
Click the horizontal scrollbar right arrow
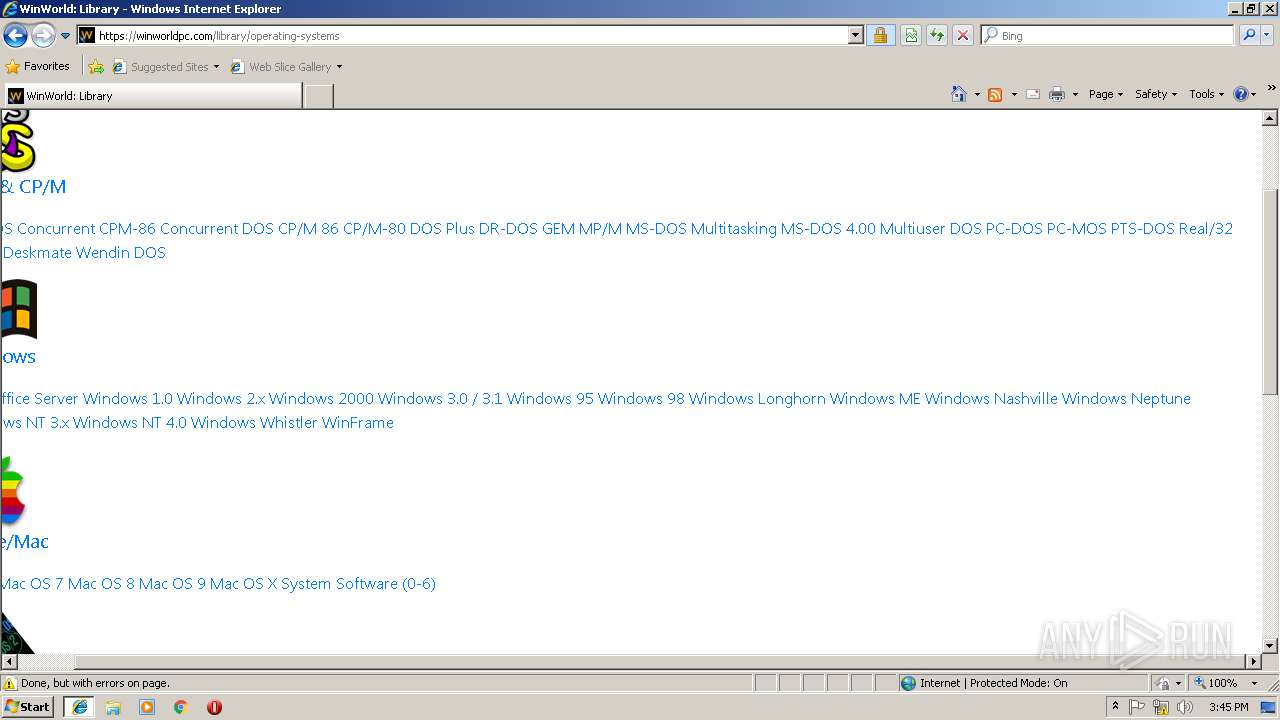coord(1253,661)
